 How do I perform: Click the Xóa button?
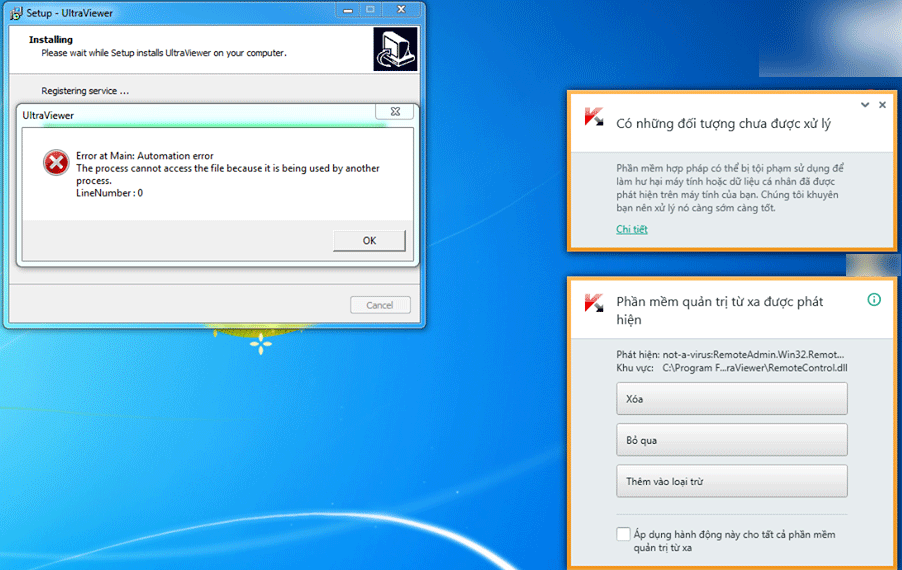point(732,399)
